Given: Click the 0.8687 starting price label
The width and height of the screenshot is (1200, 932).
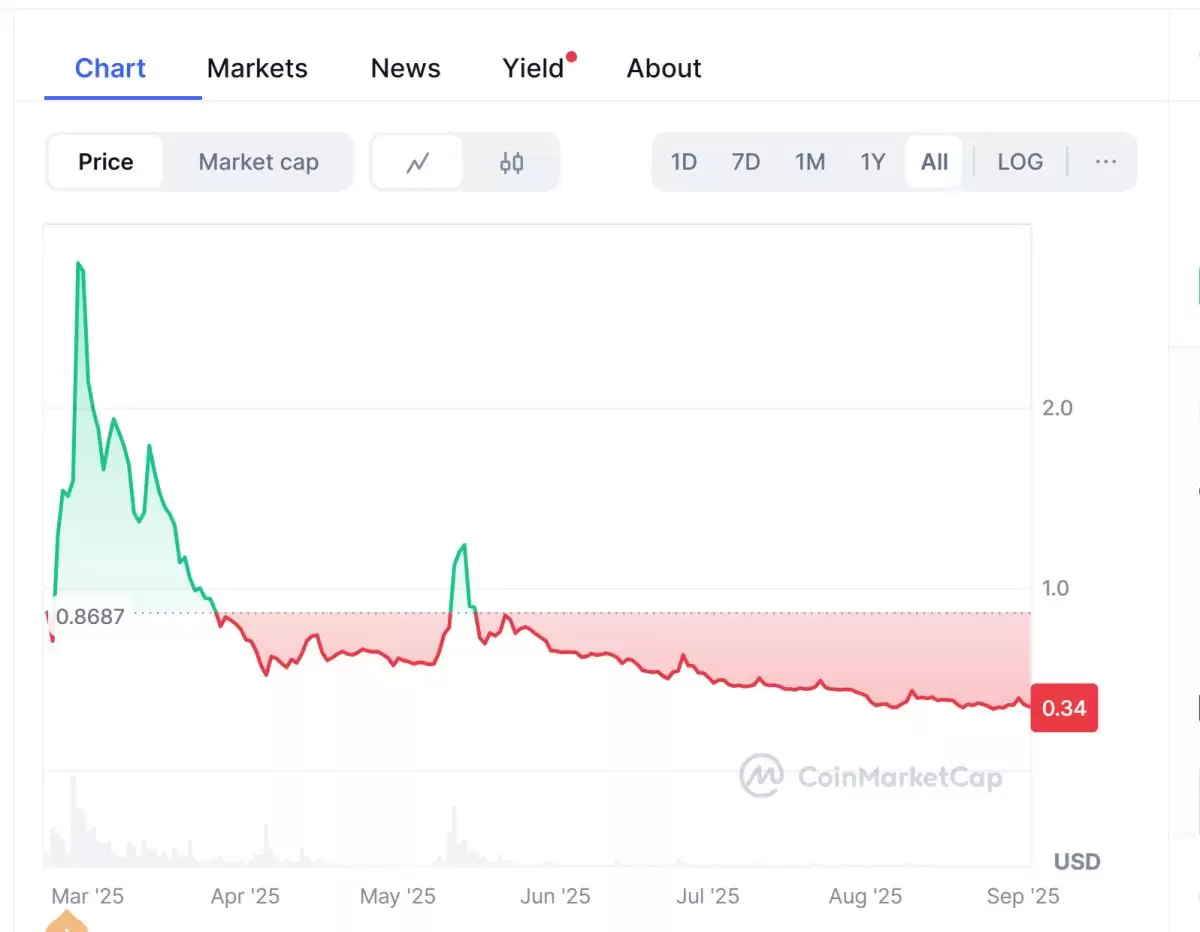Looking at the screenshot, I should 90,616.
